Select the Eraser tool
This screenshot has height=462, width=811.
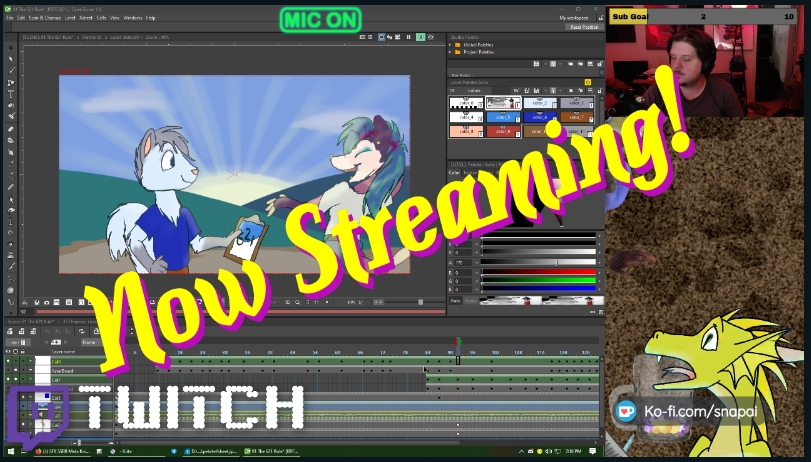(11, 129)
